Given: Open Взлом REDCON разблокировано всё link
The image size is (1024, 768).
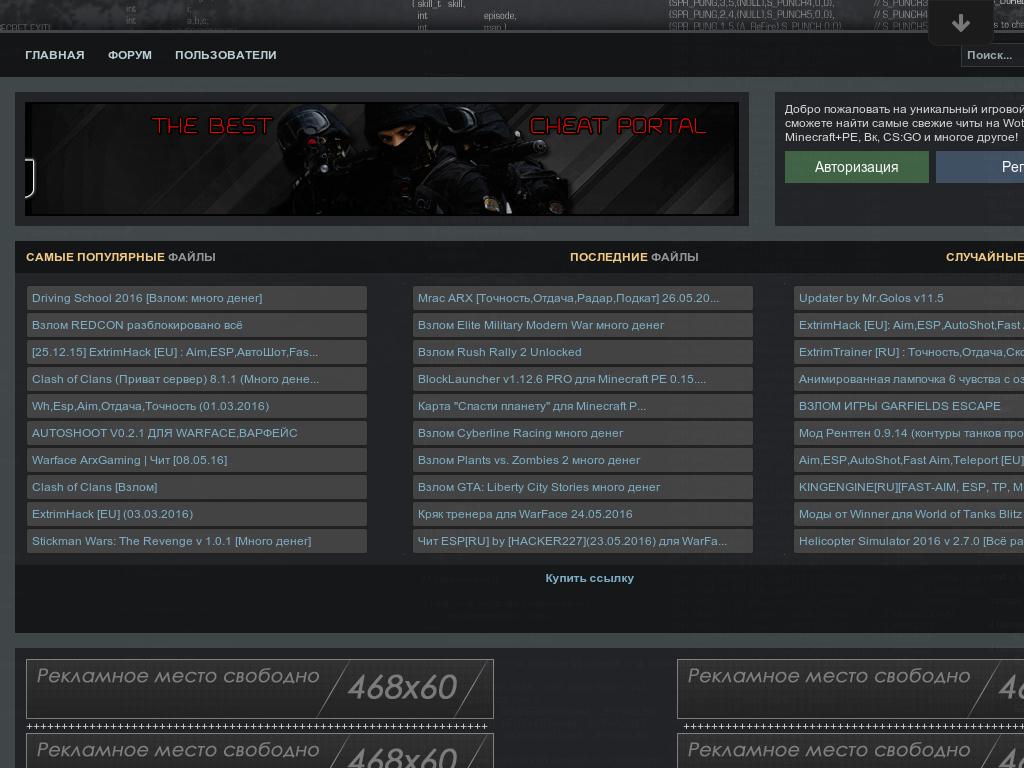Looking at the screenshot, I should coord(137,325).
